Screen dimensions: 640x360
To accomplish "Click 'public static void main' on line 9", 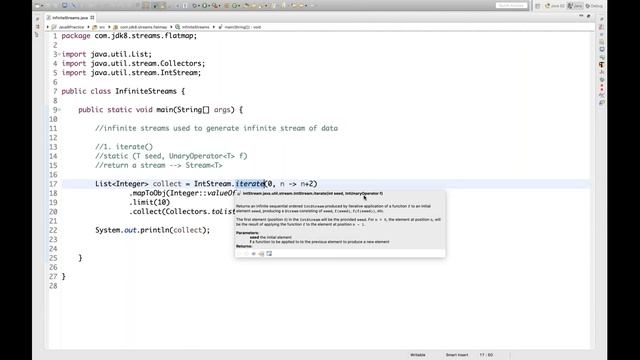I will [126, 110].
